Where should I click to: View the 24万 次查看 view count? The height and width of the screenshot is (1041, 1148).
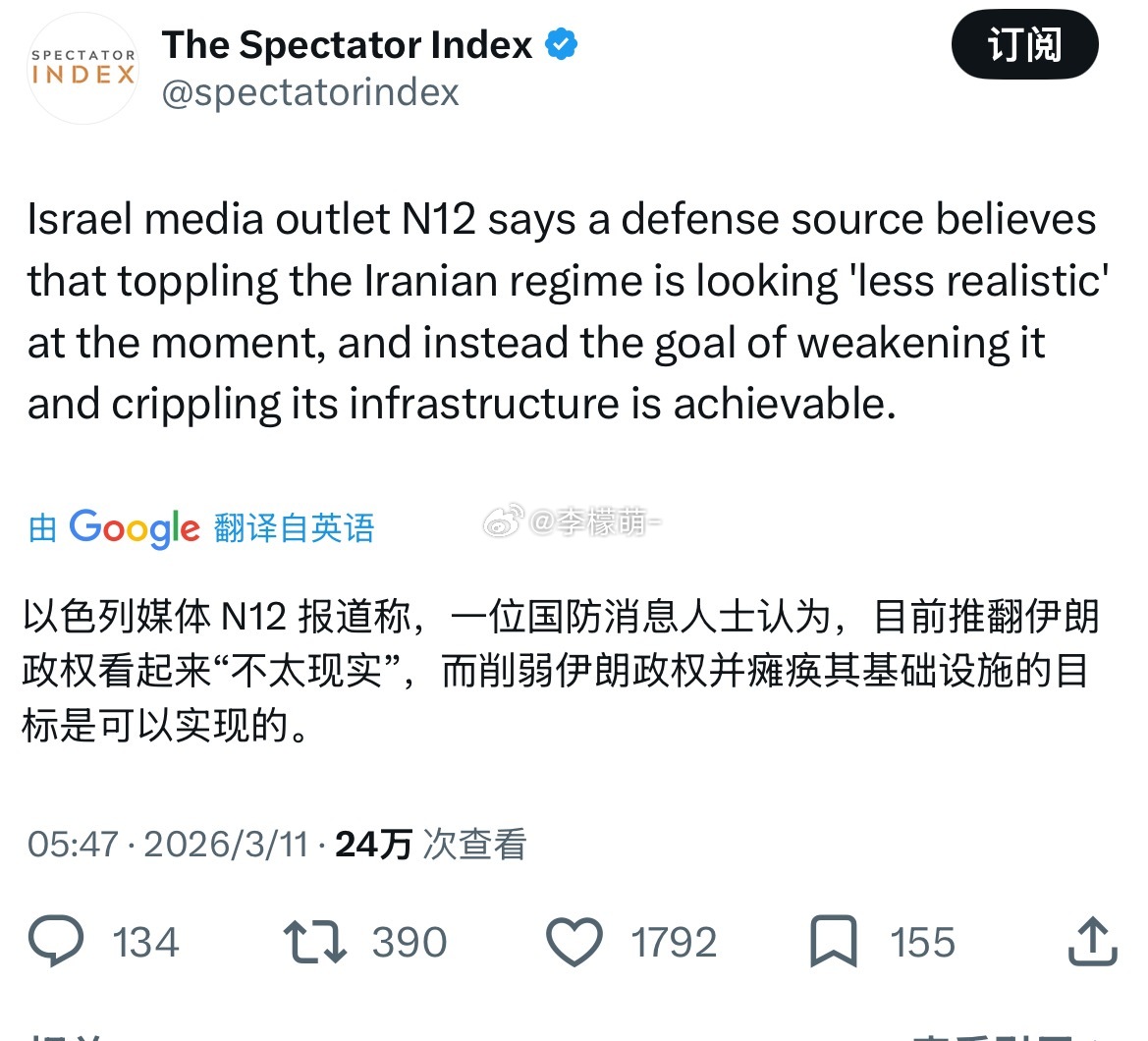(x=431, y=845)
